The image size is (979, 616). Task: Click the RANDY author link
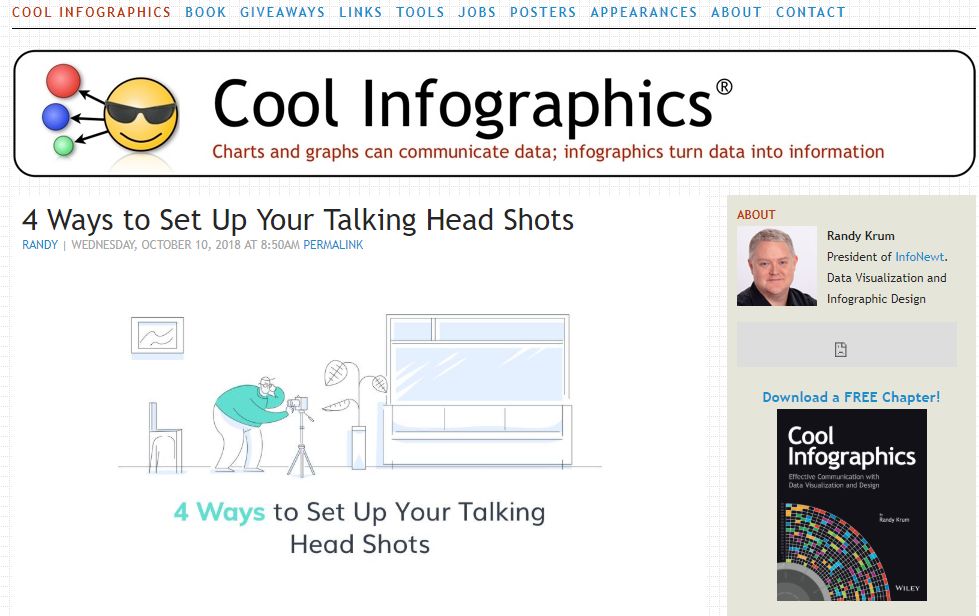40,245
